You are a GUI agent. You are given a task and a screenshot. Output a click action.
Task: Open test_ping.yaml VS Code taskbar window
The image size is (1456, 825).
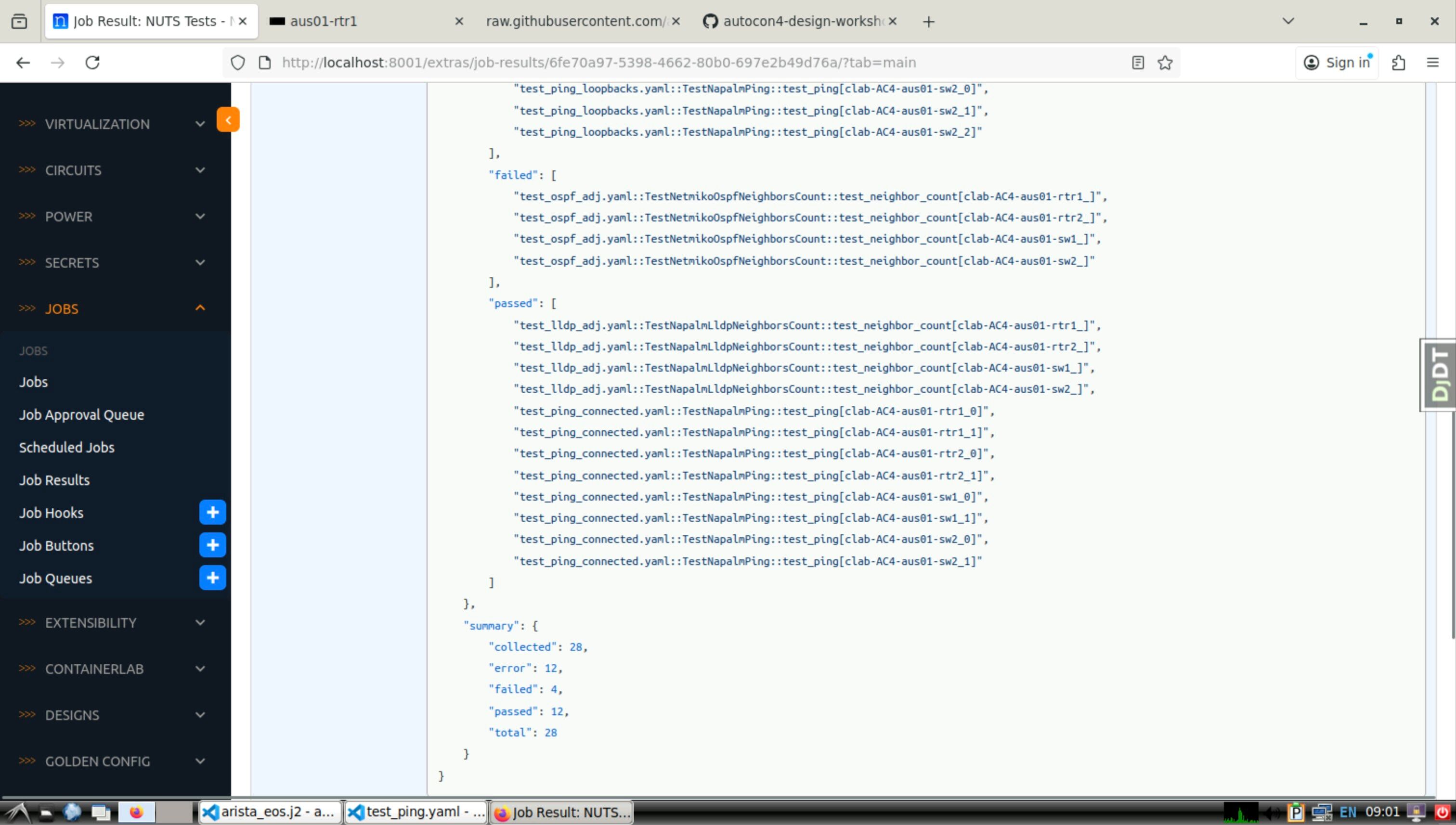416,812
